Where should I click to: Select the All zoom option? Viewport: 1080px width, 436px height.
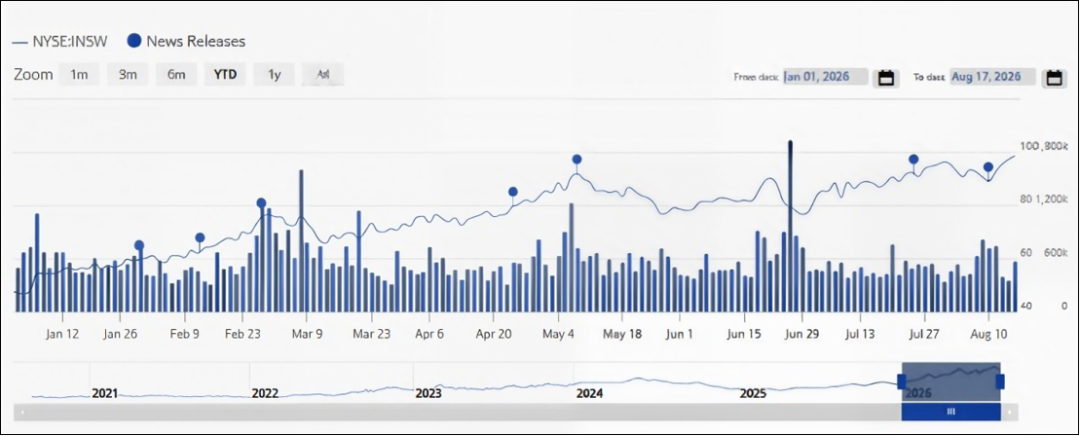point(322,74)
